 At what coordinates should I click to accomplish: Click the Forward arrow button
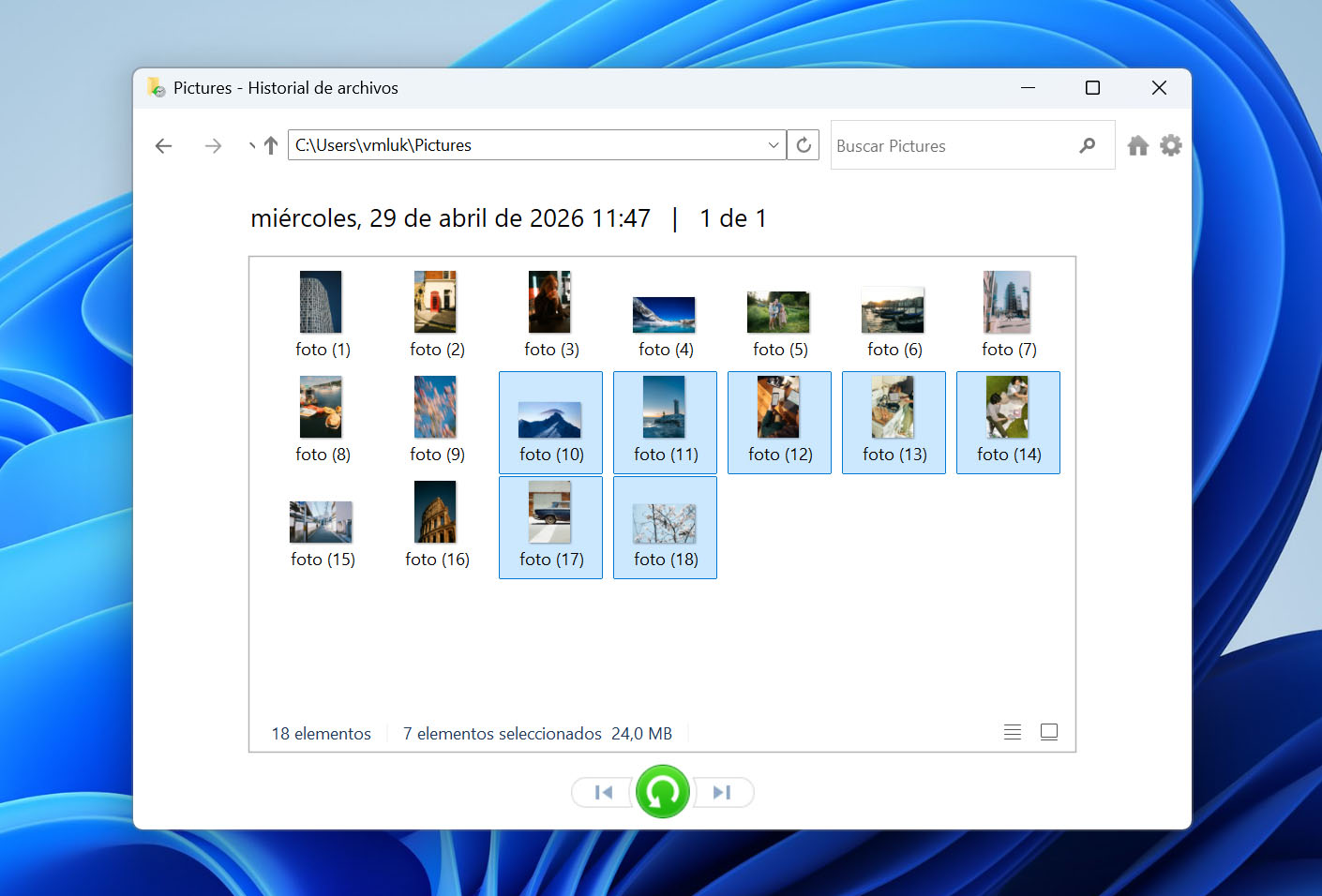coord(214,145)
